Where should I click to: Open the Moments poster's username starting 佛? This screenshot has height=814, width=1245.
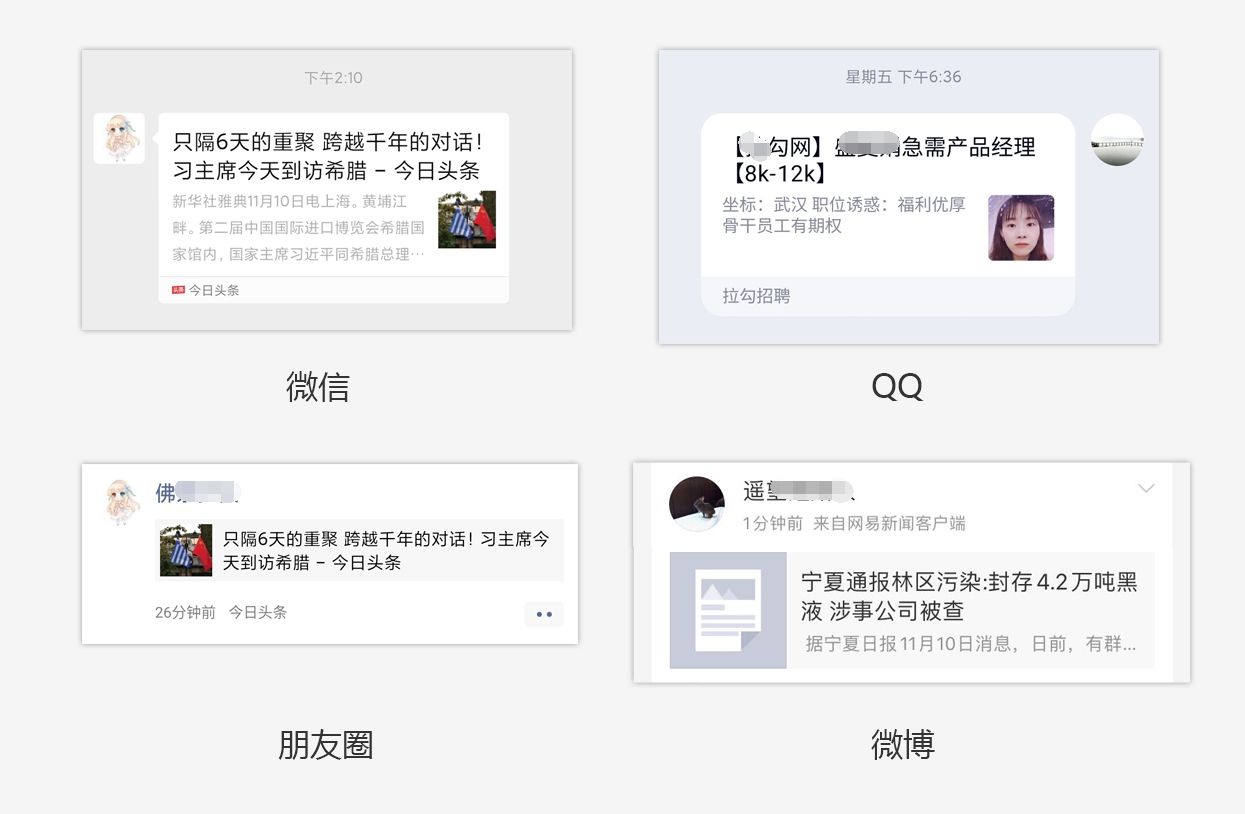point(196,492)
